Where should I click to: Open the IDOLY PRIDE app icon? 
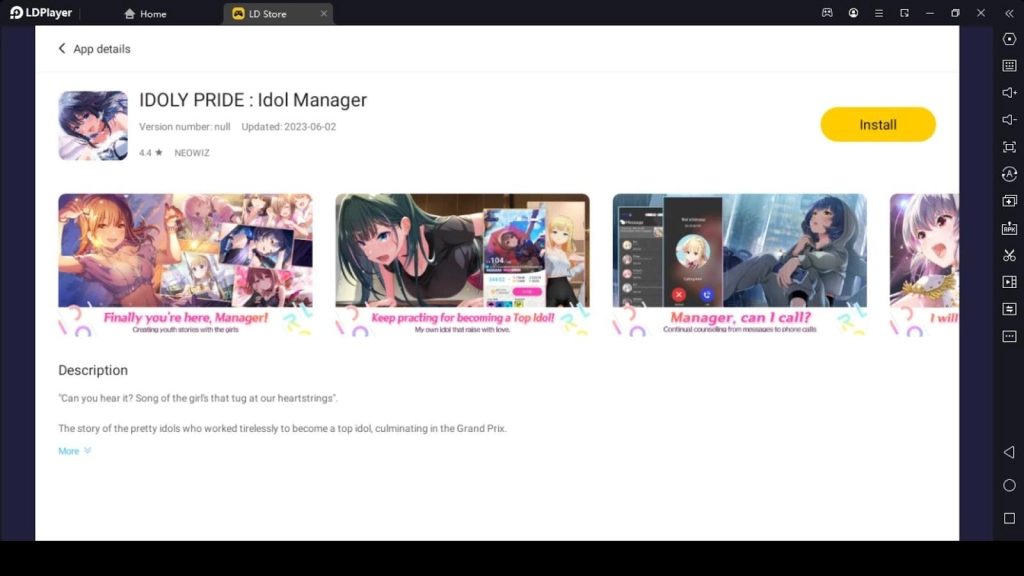pyautogui.click(x=93, y=125)
